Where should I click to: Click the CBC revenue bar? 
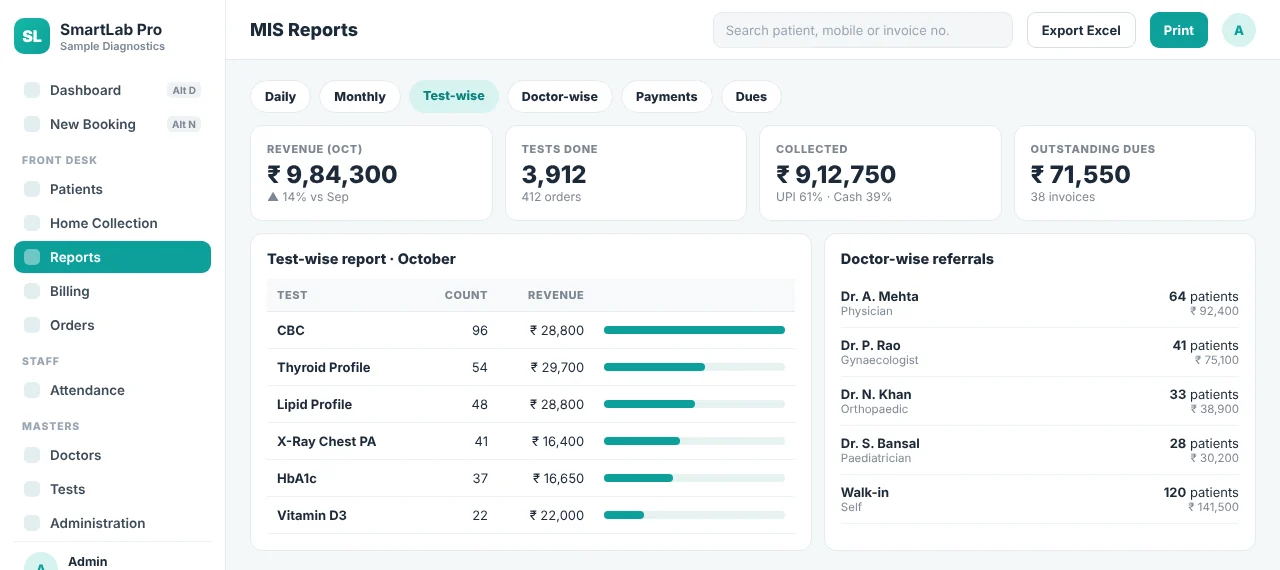[694, 330]
